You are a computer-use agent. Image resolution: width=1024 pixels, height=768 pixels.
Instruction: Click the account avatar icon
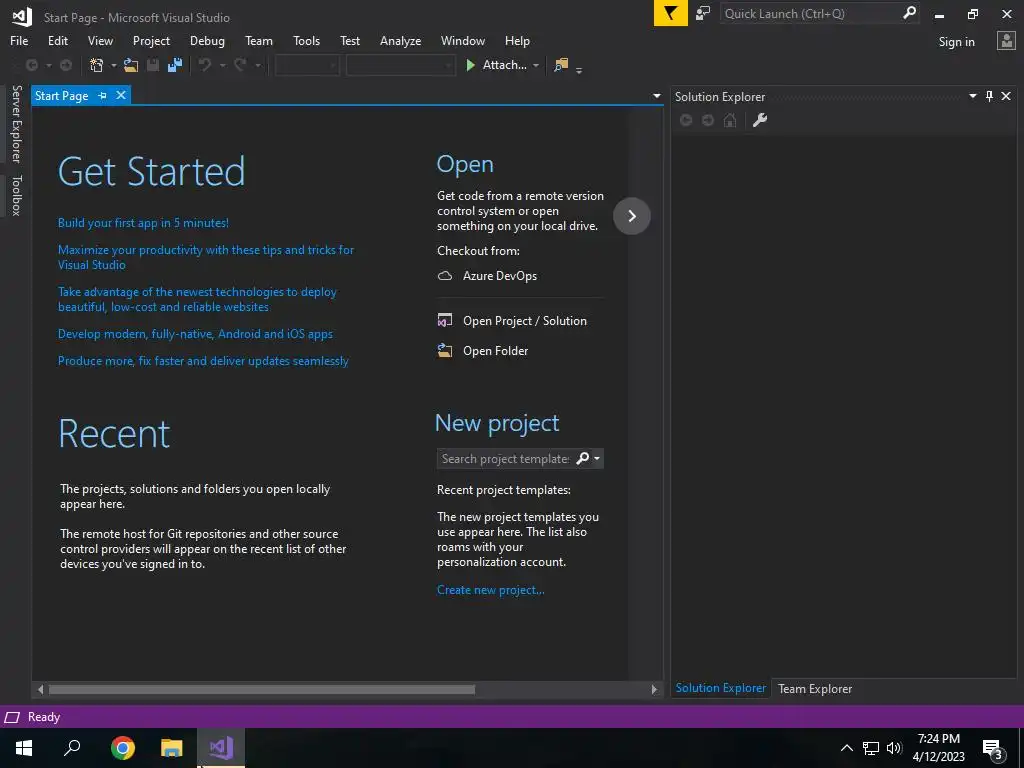[1006, 41]
